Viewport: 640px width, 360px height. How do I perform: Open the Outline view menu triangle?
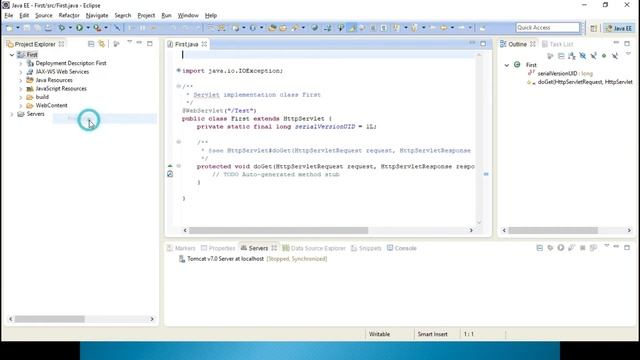628,54
